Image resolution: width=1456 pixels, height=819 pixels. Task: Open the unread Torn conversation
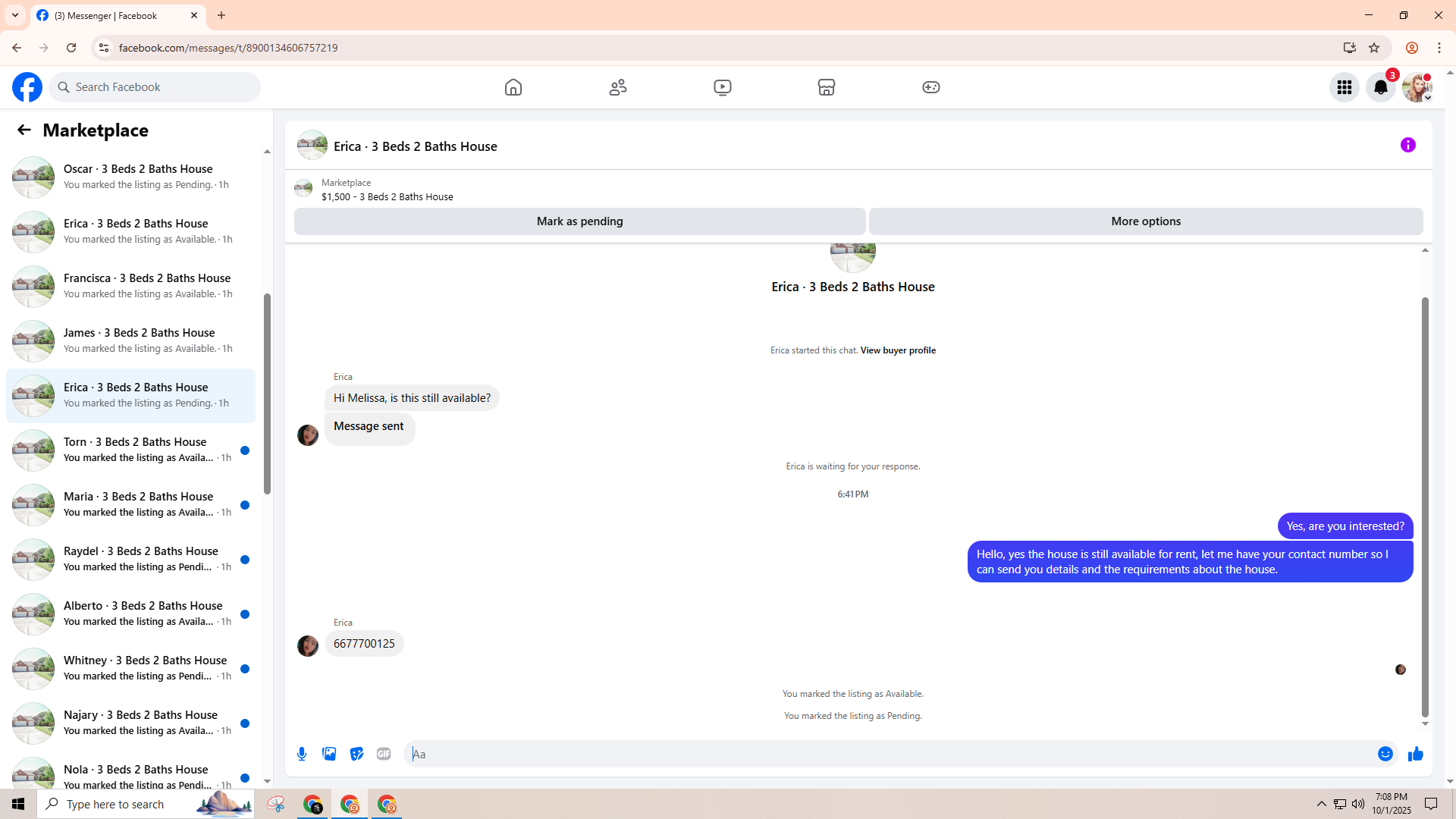pos(130,450)
